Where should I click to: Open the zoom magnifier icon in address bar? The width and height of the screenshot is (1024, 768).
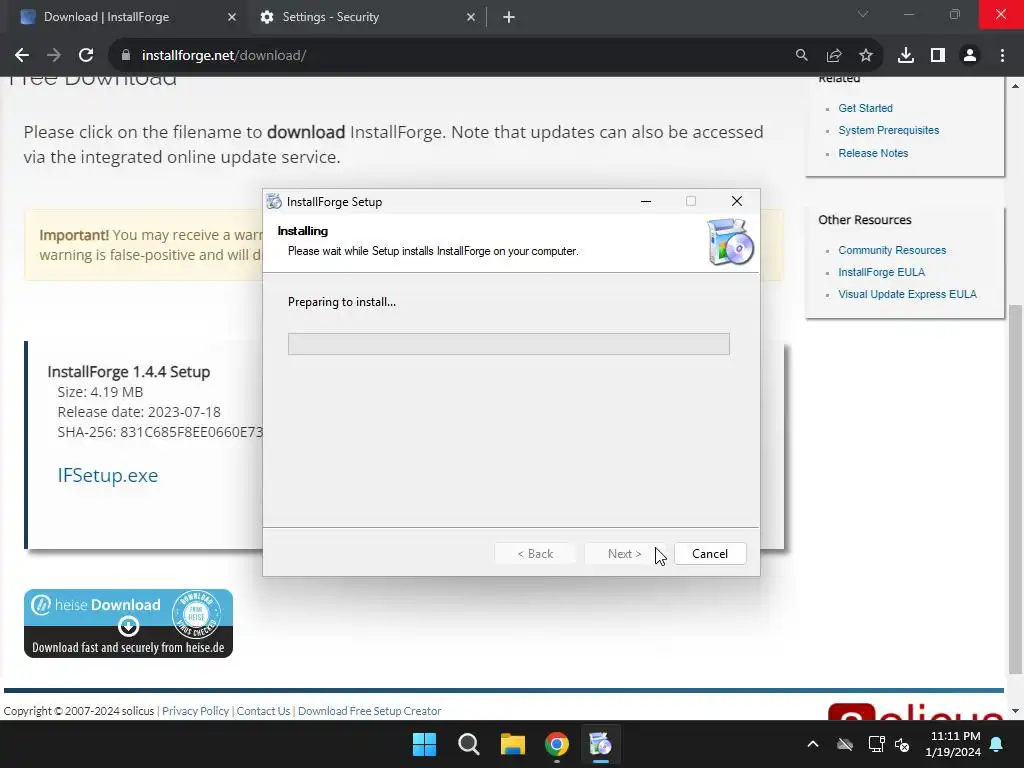[801, 56]
